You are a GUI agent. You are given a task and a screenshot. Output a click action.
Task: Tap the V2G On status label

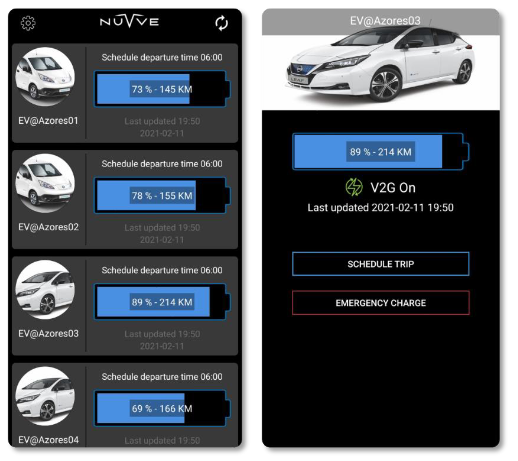tap(393, 188)
